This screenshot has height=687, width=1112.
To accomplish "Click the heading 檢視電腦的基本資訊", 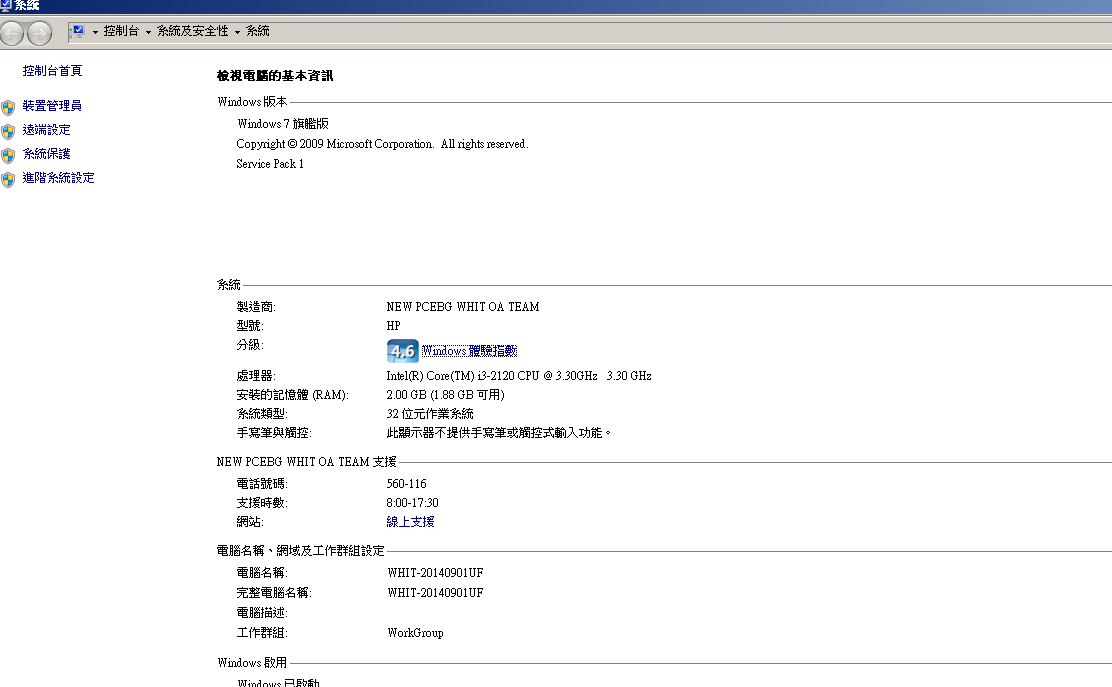I will pos(274,76).
